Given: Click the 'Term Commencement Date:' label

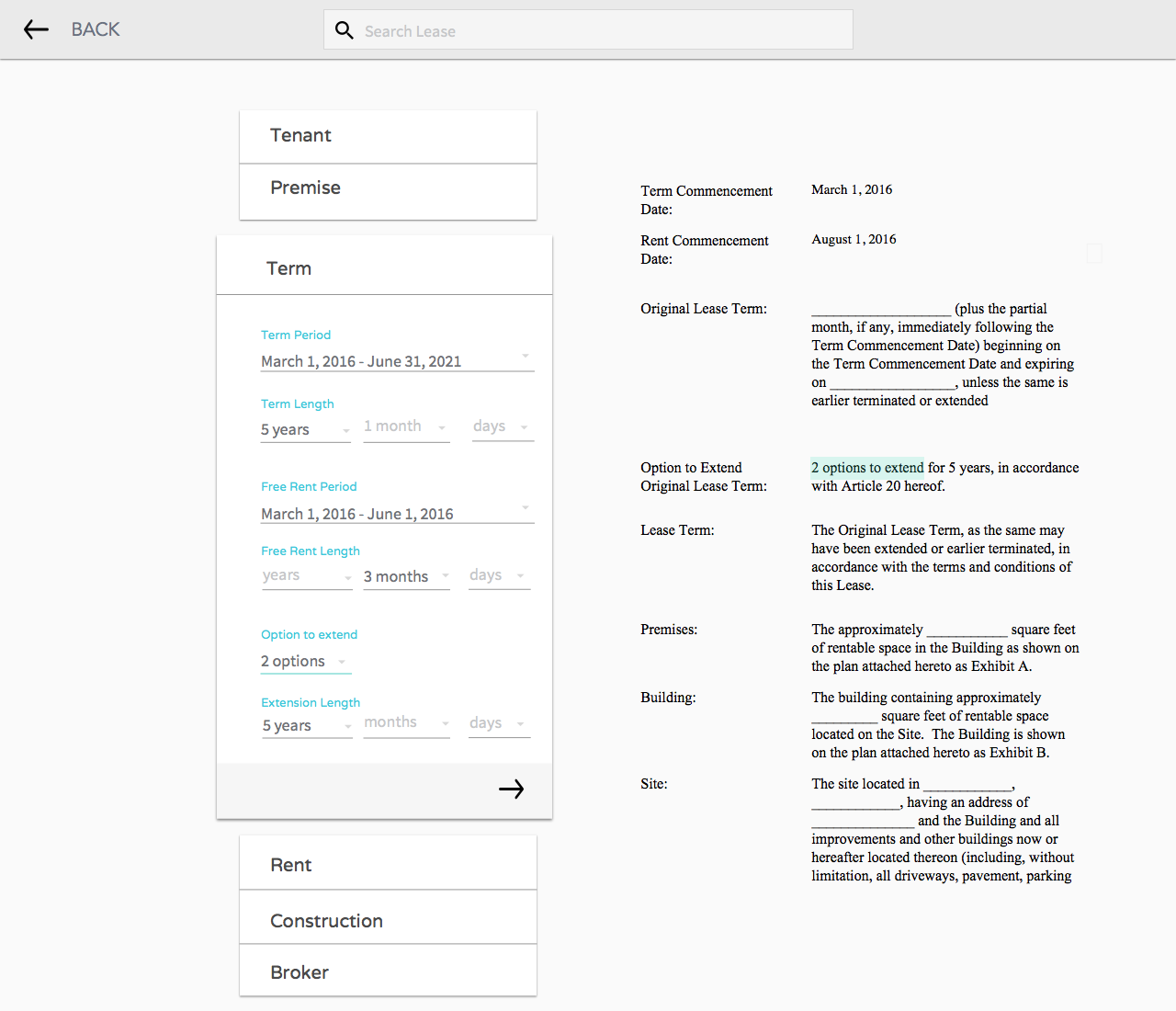Looking at the screenshot, I should pos(707,200).
